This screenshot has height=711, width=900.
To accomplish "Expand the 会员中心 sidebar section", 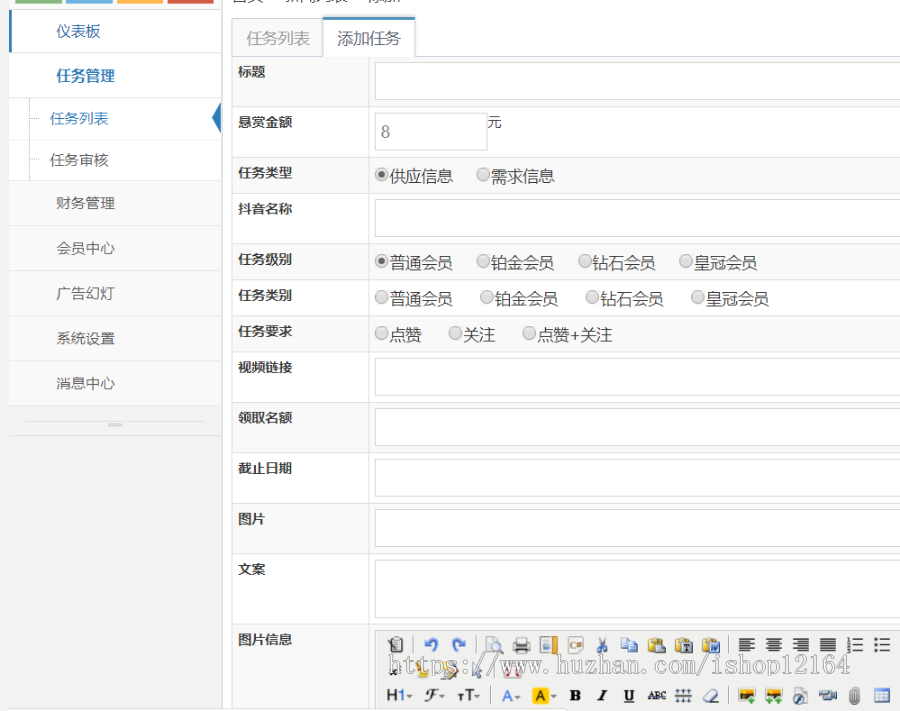I will tap(115, 248).
